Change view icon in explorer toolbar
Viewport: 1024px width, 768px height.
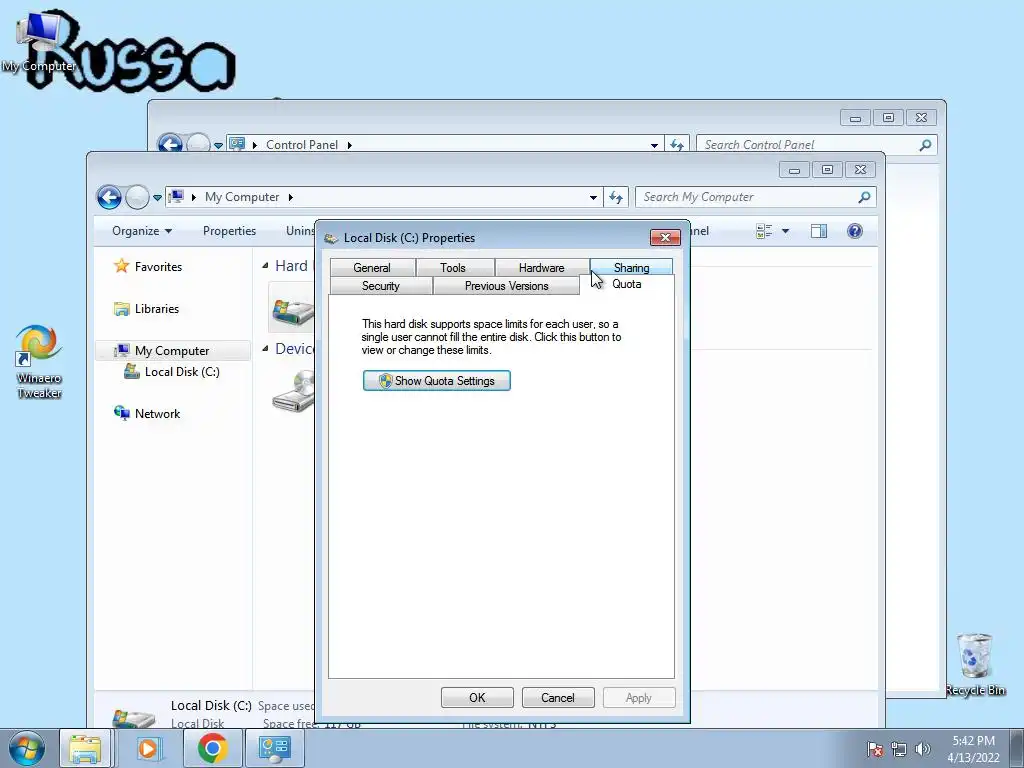coord(763,231)
